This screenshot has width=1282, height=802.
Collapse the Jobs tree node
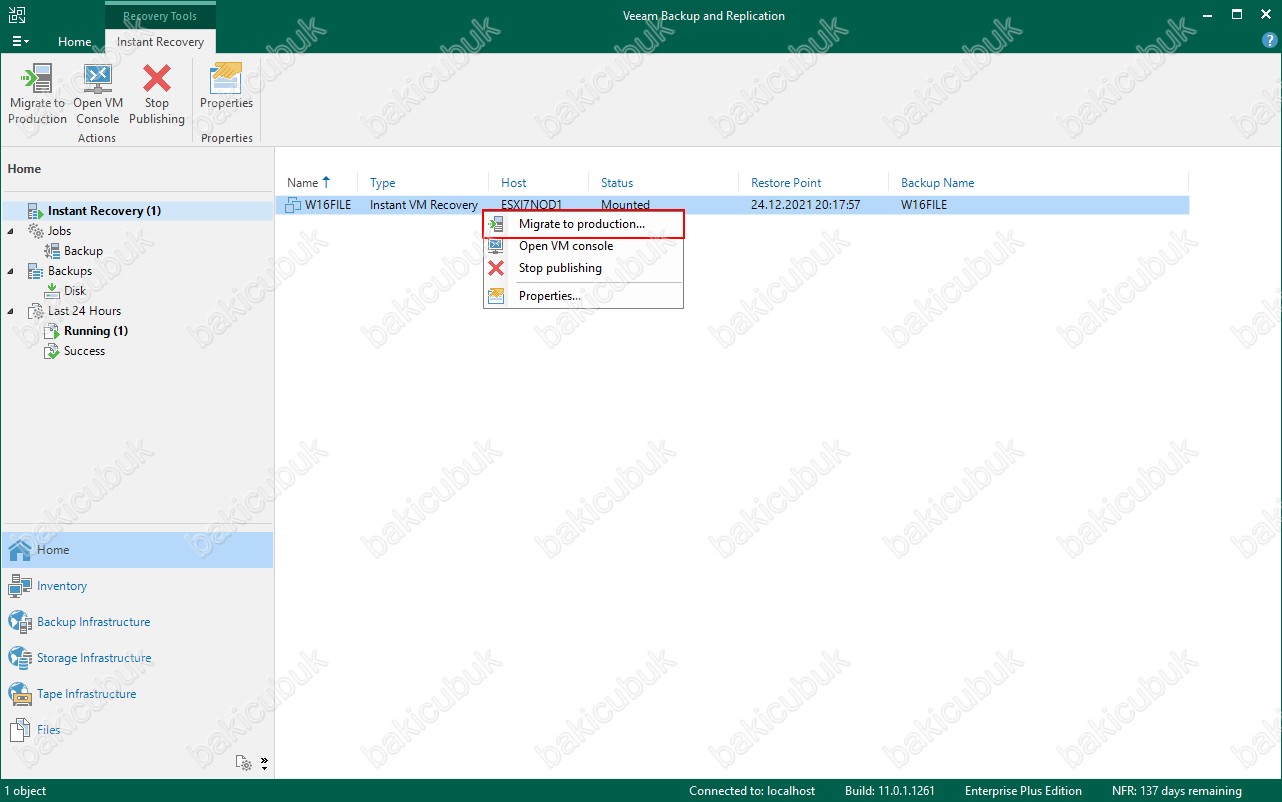click(11, 231)
